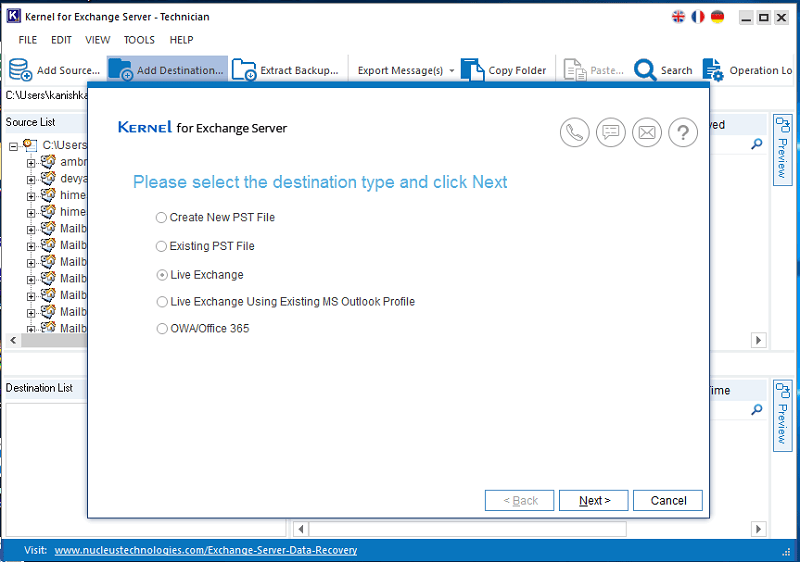Click the Source List header
This screenshot has height=562, width=800.
(x=31, y=122)
